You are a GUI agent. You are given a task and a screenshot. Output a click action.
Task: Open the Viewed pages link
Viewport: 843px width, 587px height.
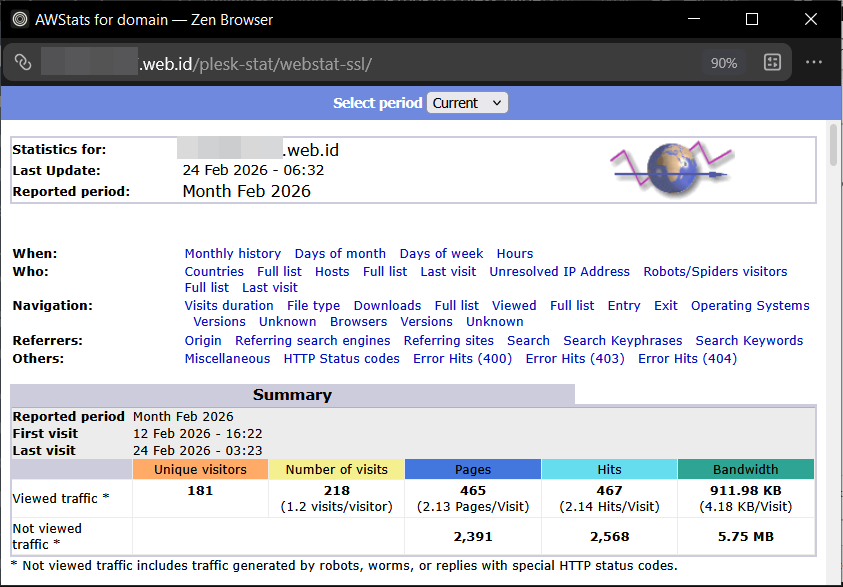(514, 306)
